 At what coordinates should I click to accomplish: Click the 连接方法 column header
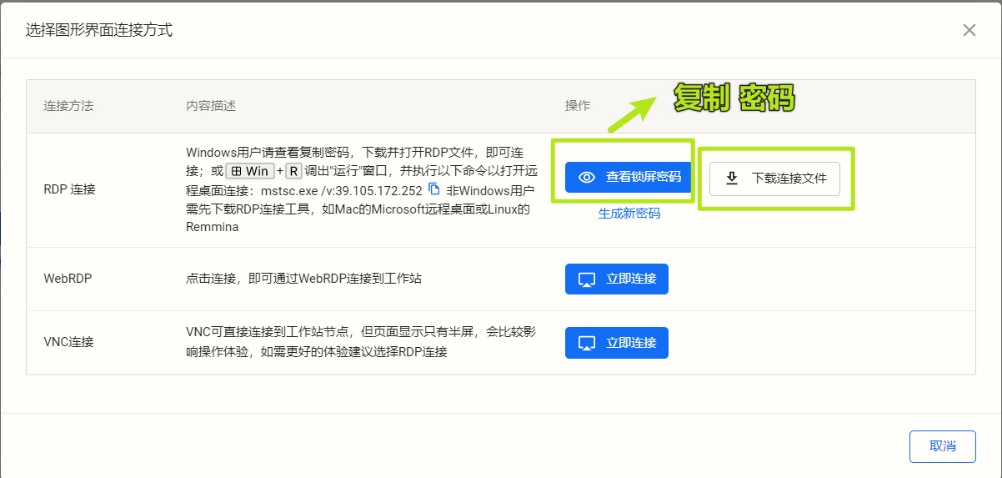pos(68,106)
